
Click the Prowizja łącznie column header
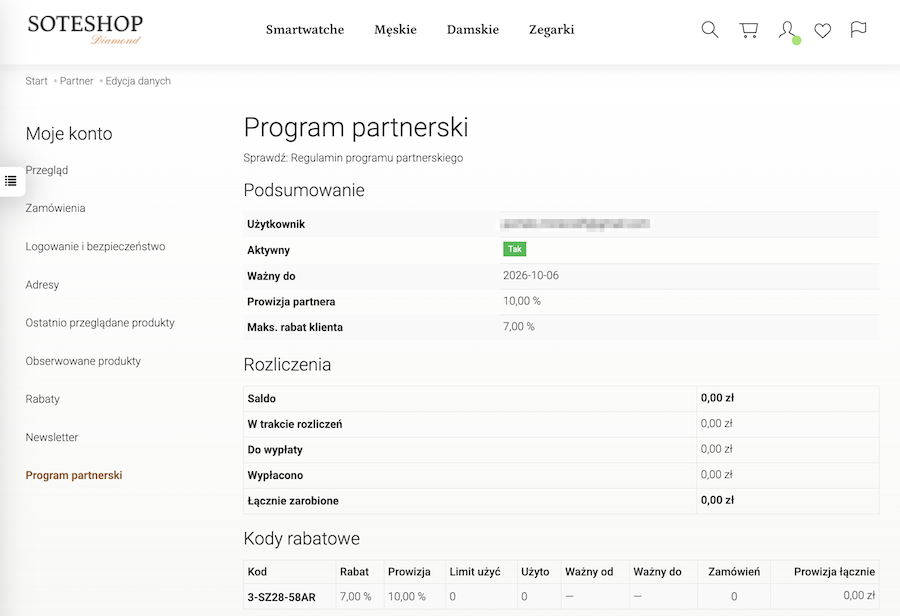click(x=835, y=572)
